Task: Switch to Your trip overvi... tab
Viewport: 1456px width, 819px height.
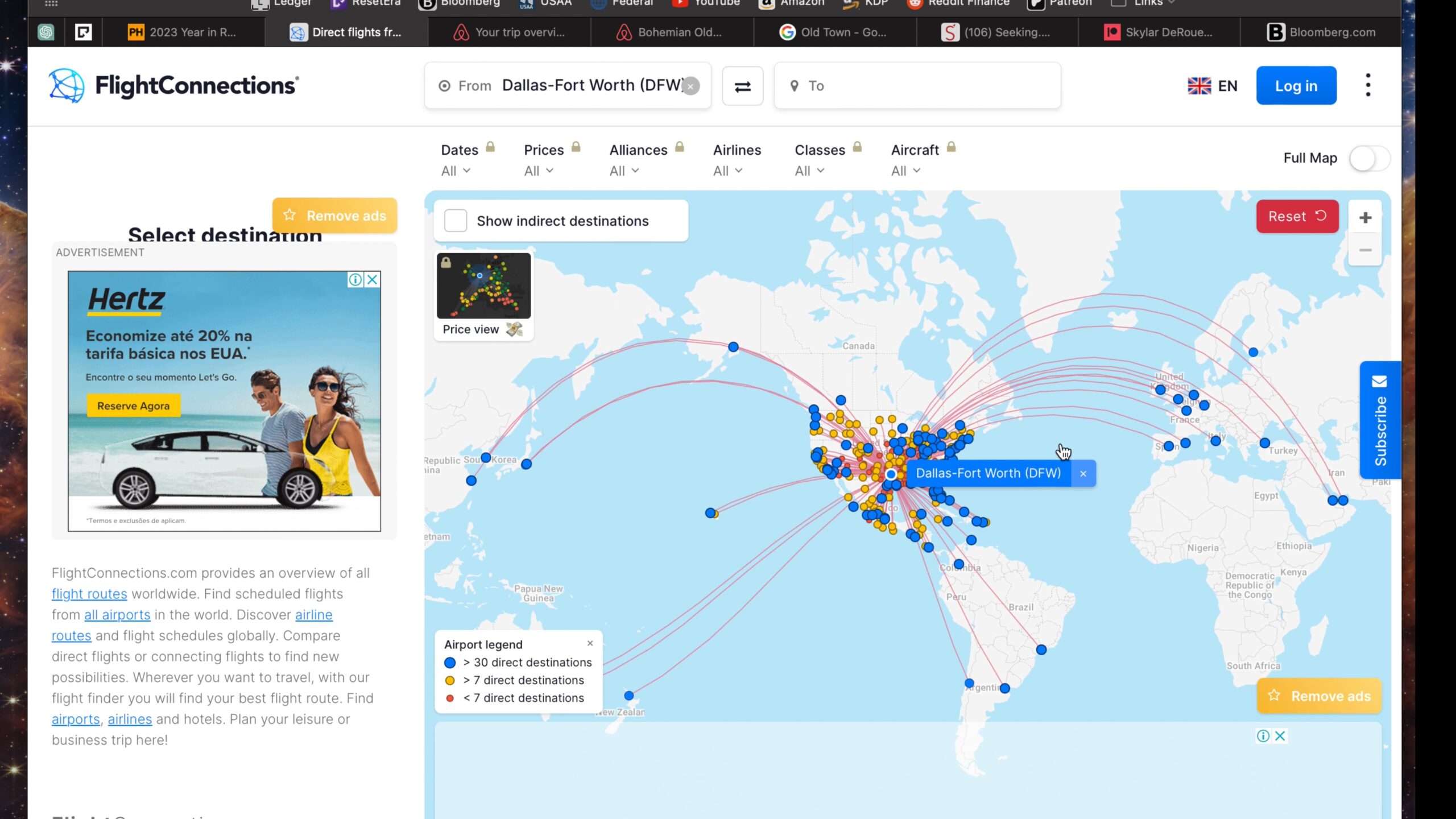Action: (509, 32)
